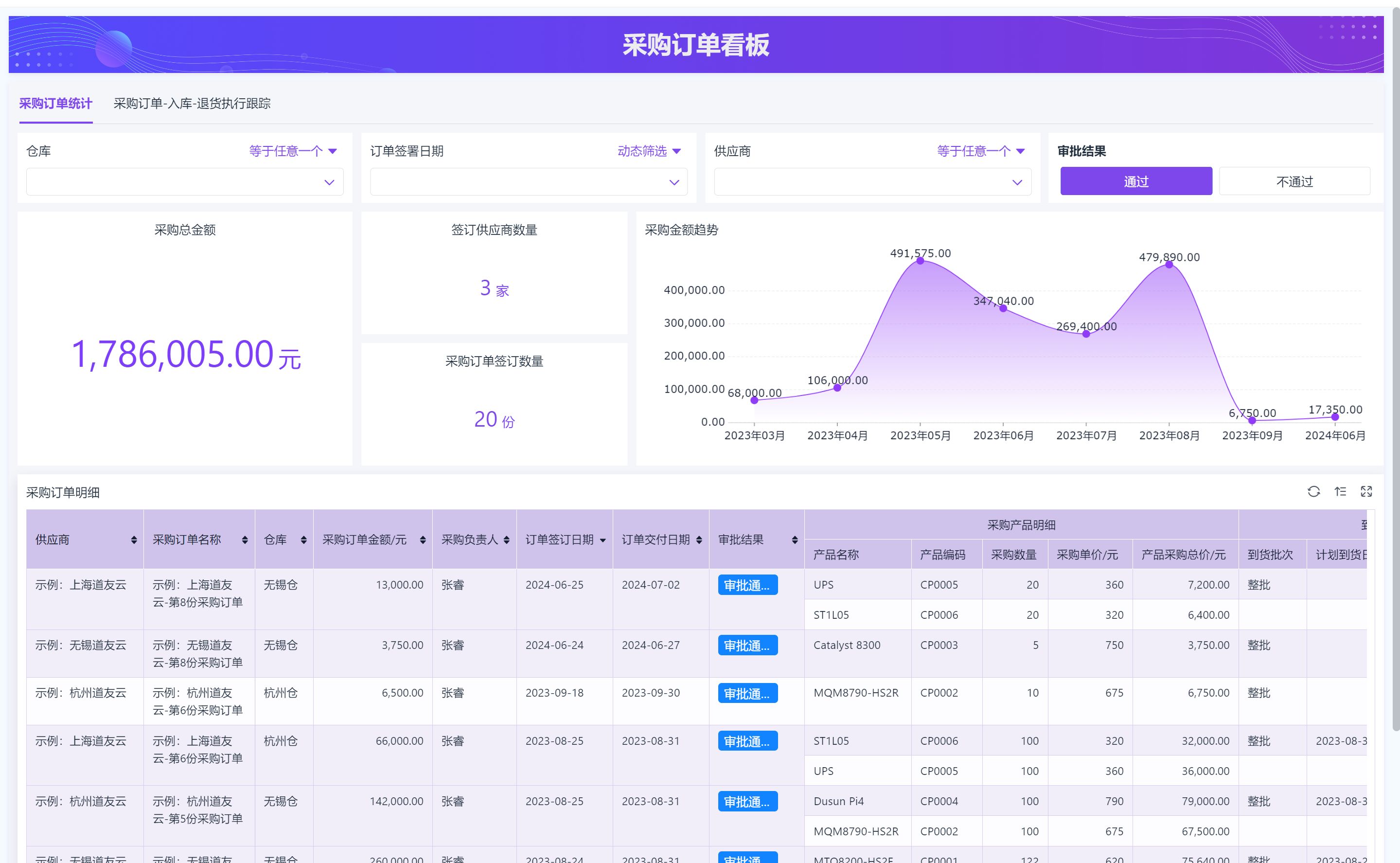1400x863 pixels.
Task: Open 订单签署日期 动态筛选 dropdown
Action: (649, 151)
